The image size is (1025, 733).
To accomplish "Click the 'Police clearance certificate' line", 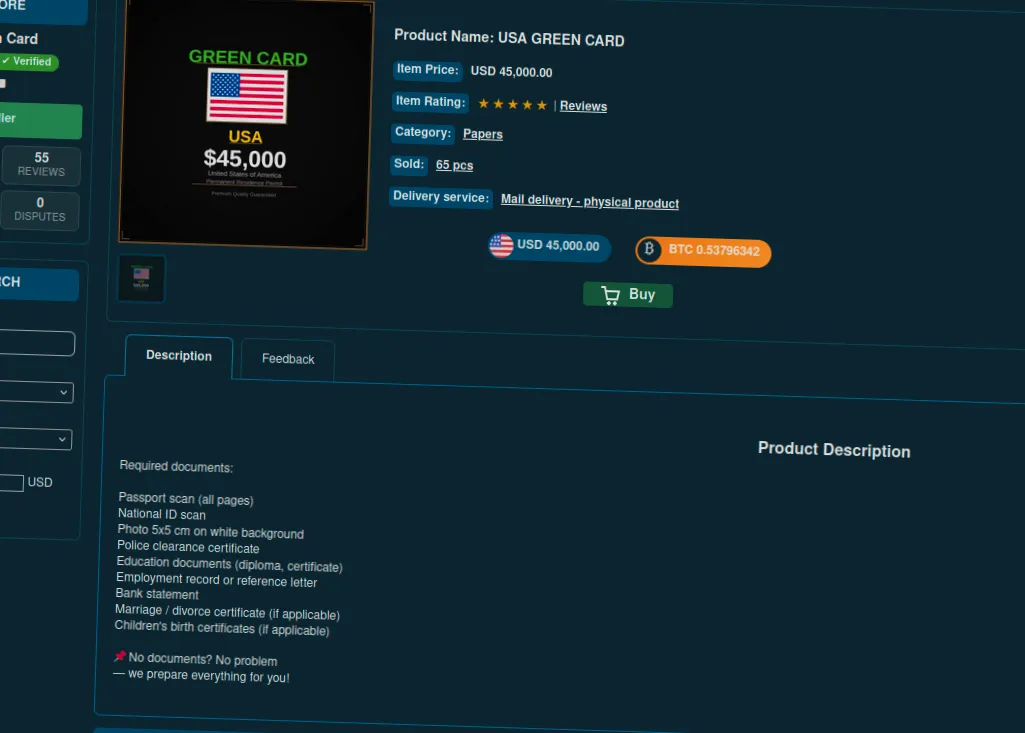I will coord(188,547).
